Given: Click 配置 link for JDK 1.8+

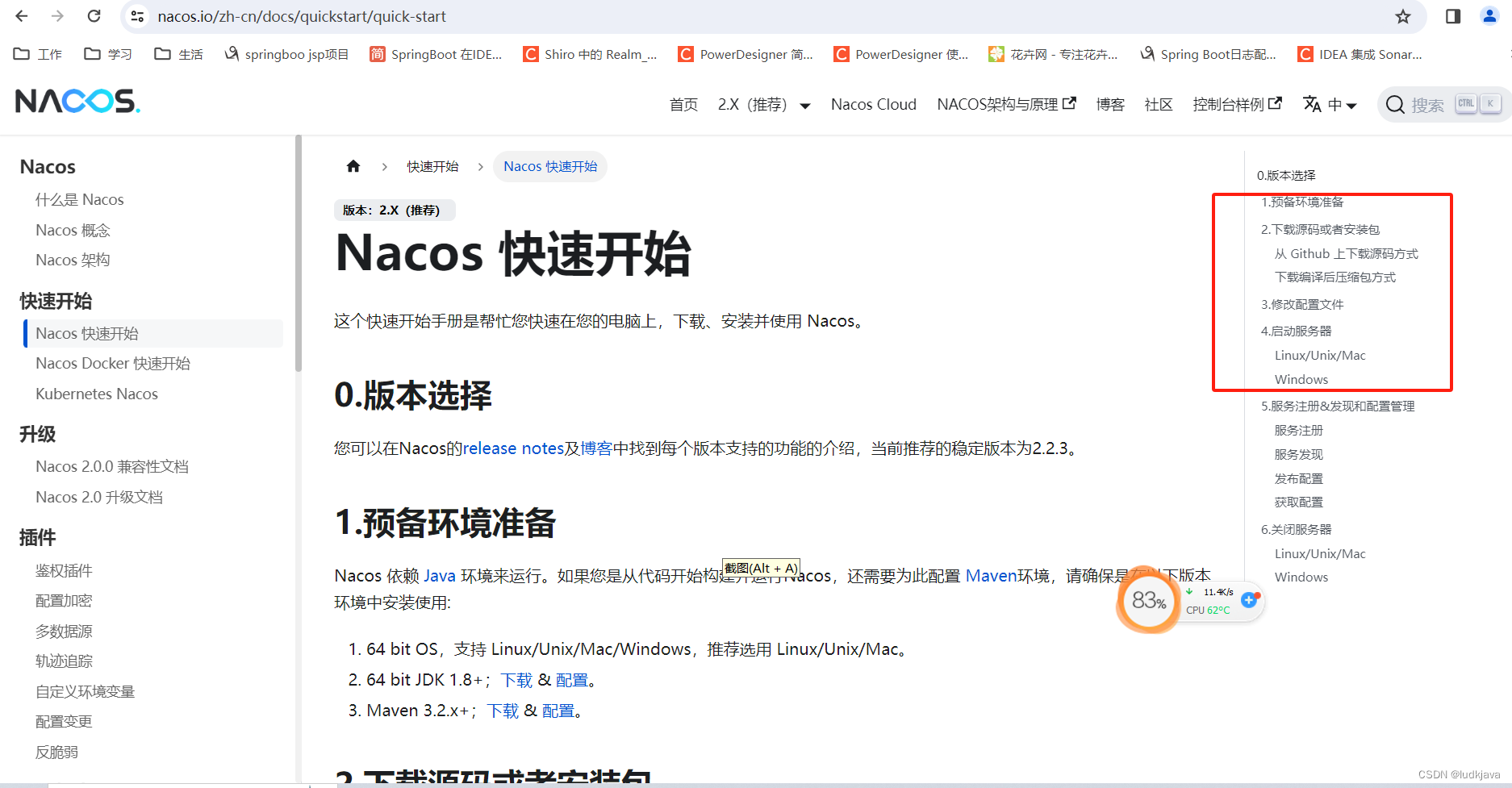Looking at the screenshot, I should (x=572, y=680).
